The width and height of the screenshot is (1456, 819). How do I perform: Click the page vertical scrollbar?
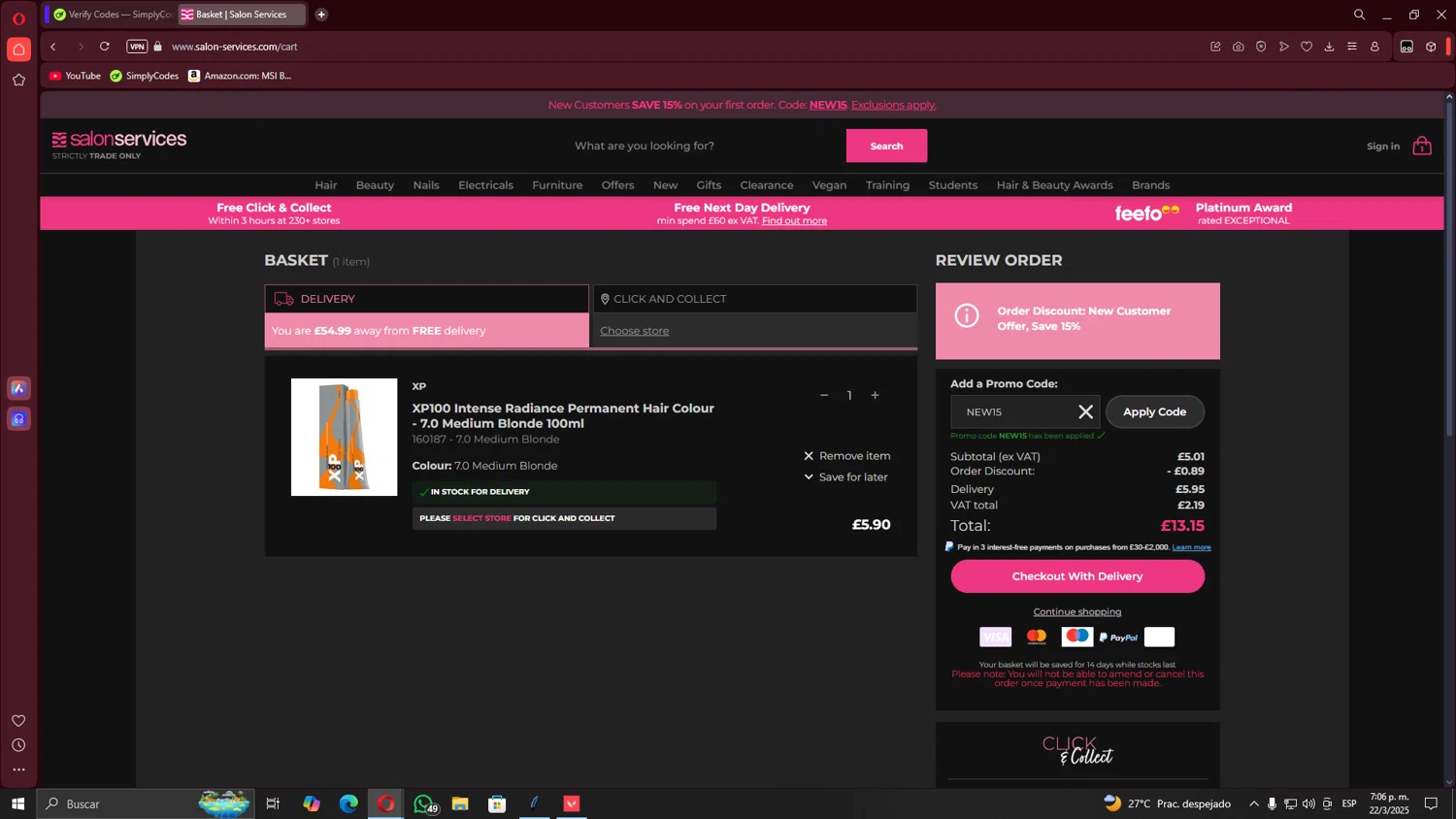[1449, 267]
